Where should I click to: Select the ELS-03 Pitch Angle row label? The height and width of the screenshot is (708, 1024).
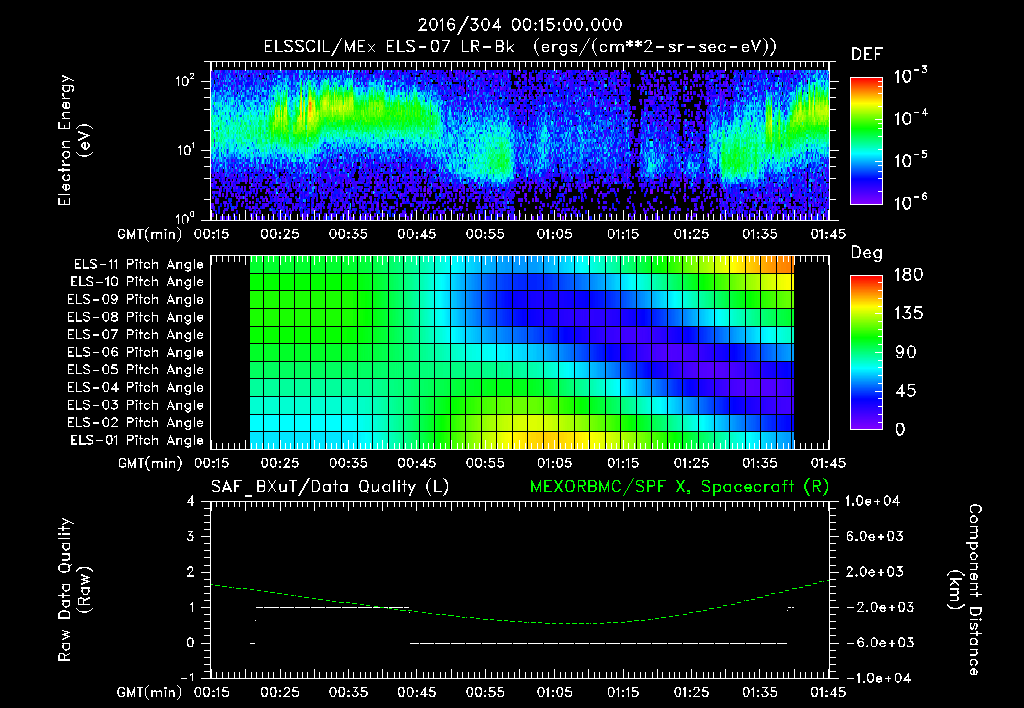(136, 405)
